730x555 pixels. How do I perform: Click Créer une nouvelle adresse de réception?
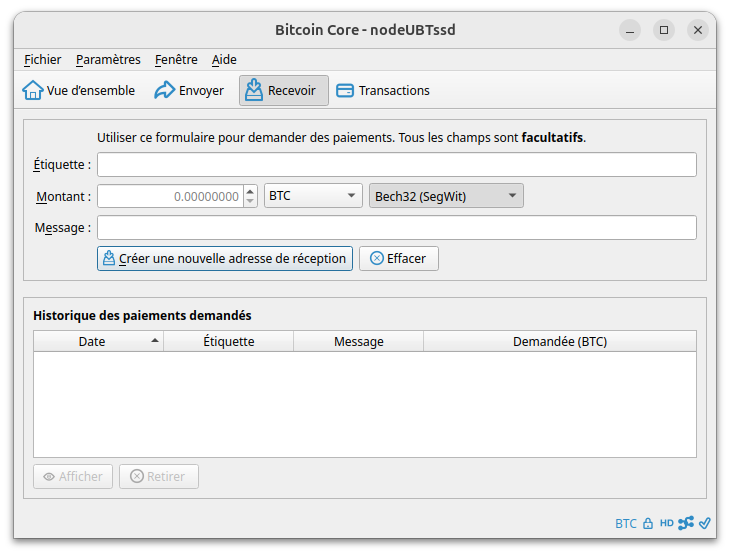coord(225,258)
